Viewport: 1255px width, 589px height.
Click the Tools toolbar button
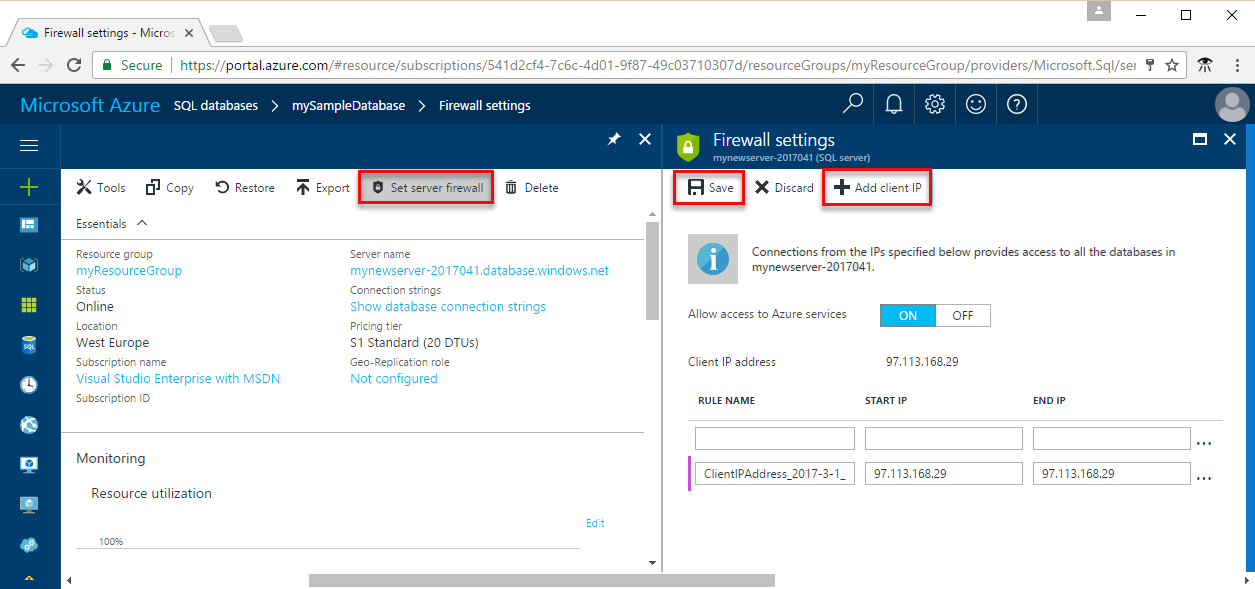point(101,187)
